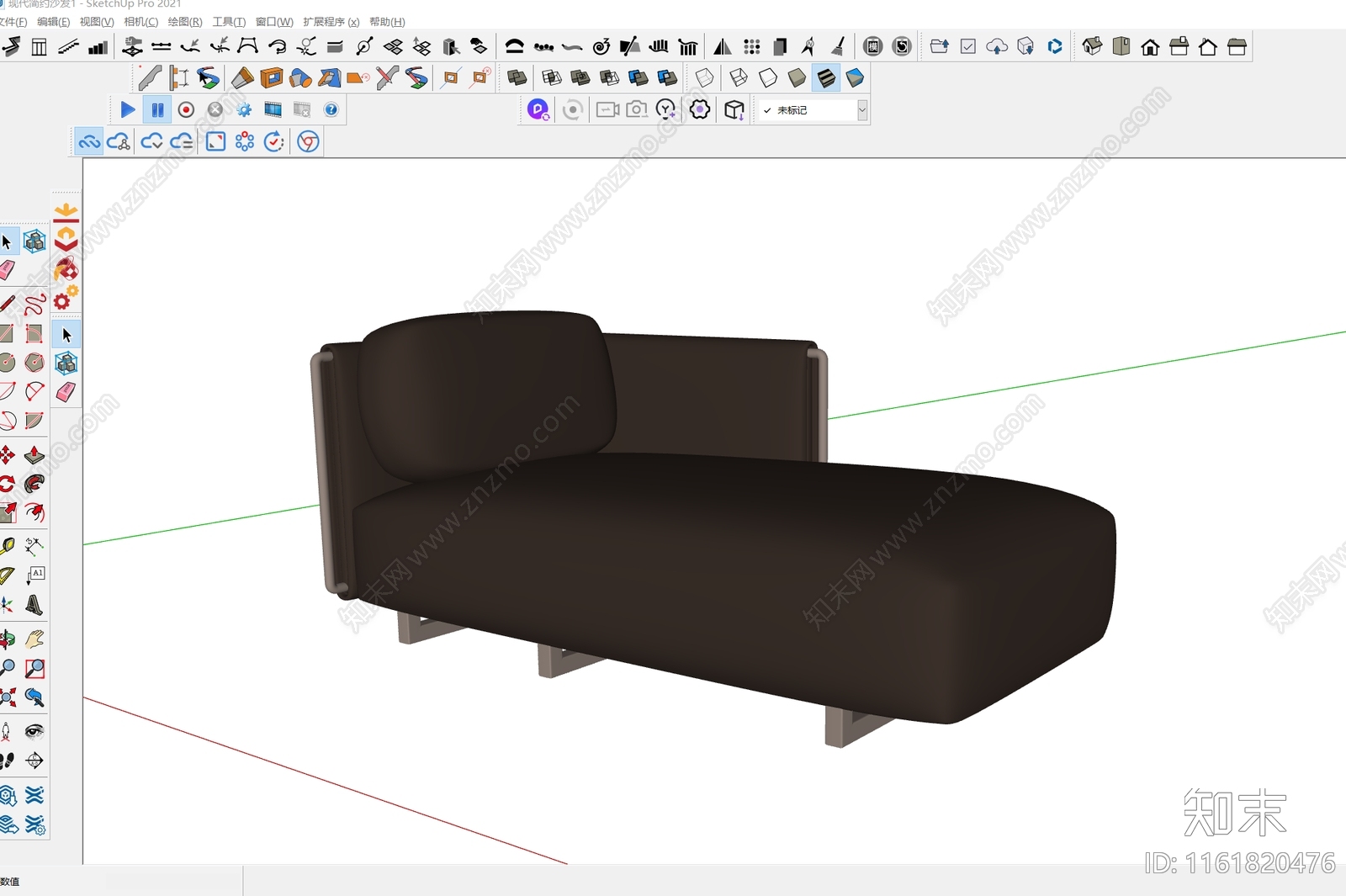Viewport: 1346px width, 896px height.
Task: Select the arrow Select tool in left toolbar
Action: pos(7,242)
